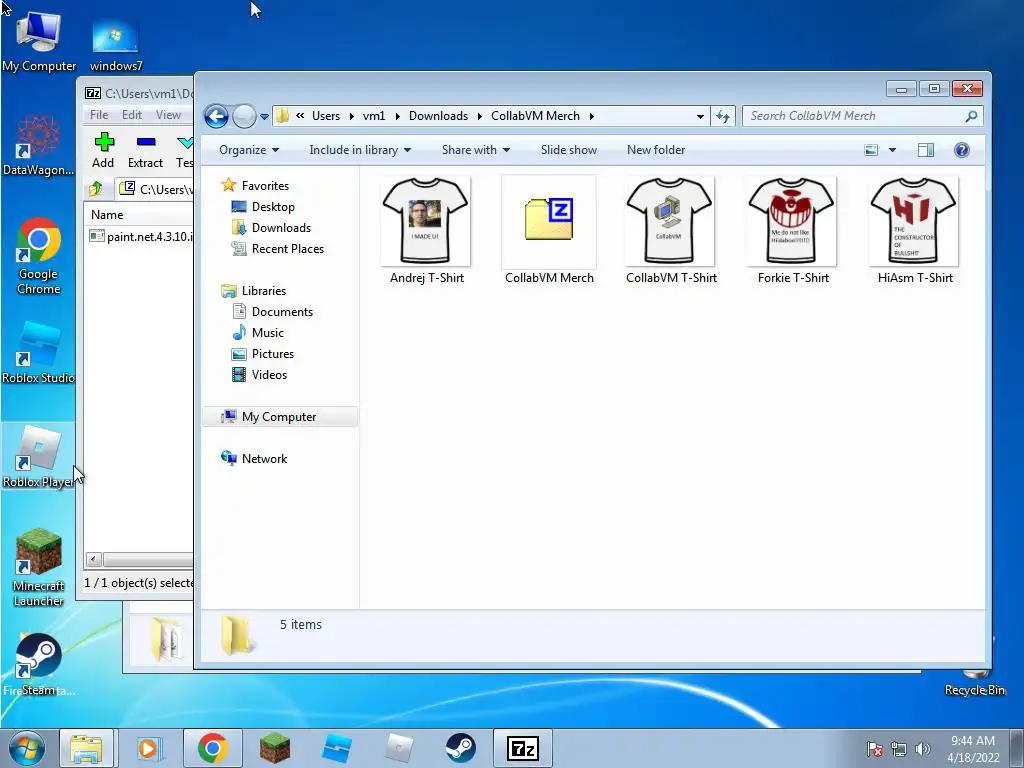
Task: Open the Include in library dropdown
Action: click(360, 150)
